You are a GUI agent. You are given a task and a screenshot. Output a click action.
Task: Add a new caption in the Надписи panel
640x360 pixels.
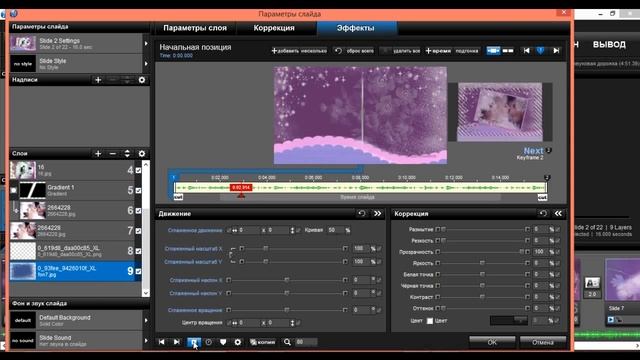98,80
